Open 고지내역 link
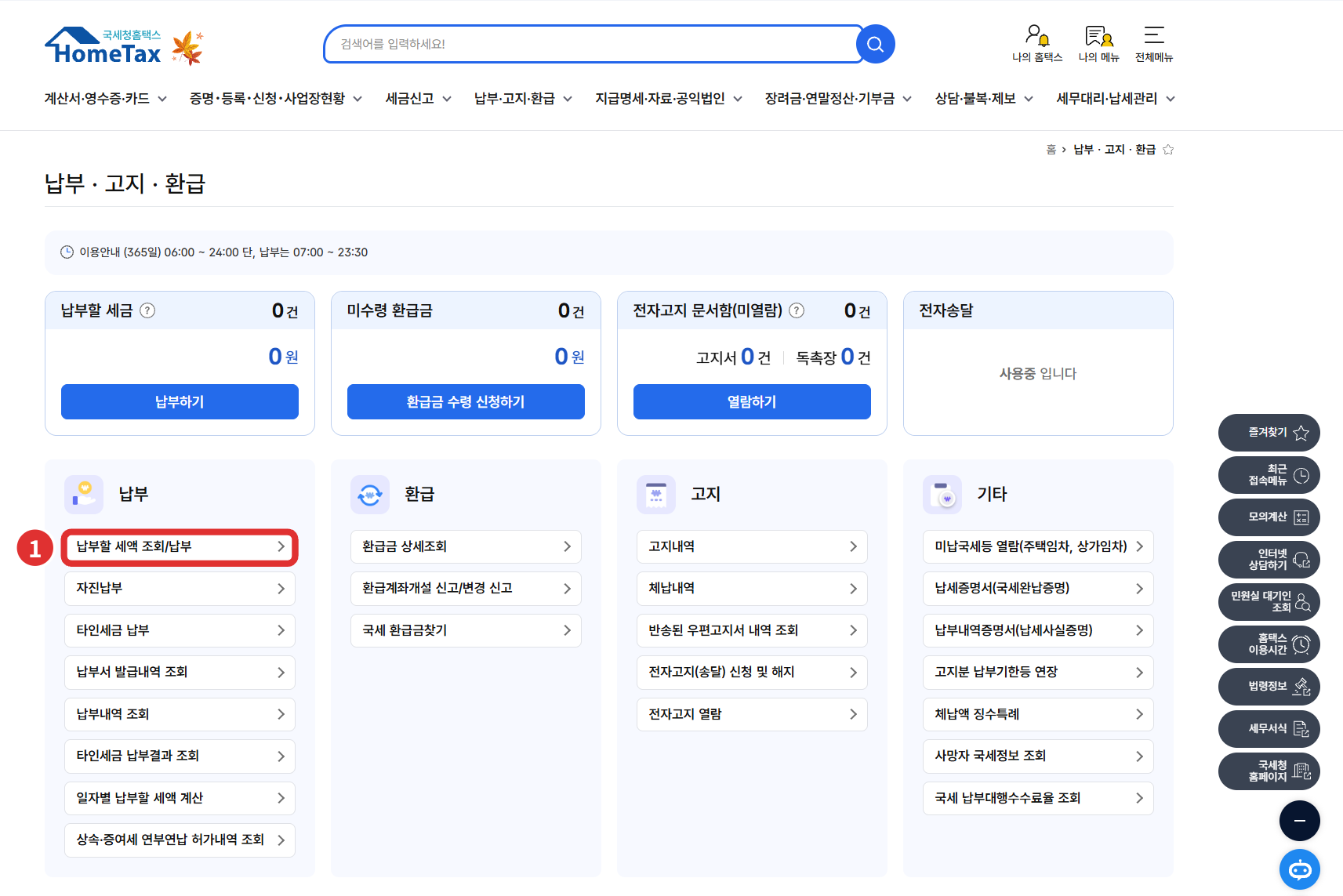Image resolution: width=1343 pixels, height=896 pixels. point(752,546)
